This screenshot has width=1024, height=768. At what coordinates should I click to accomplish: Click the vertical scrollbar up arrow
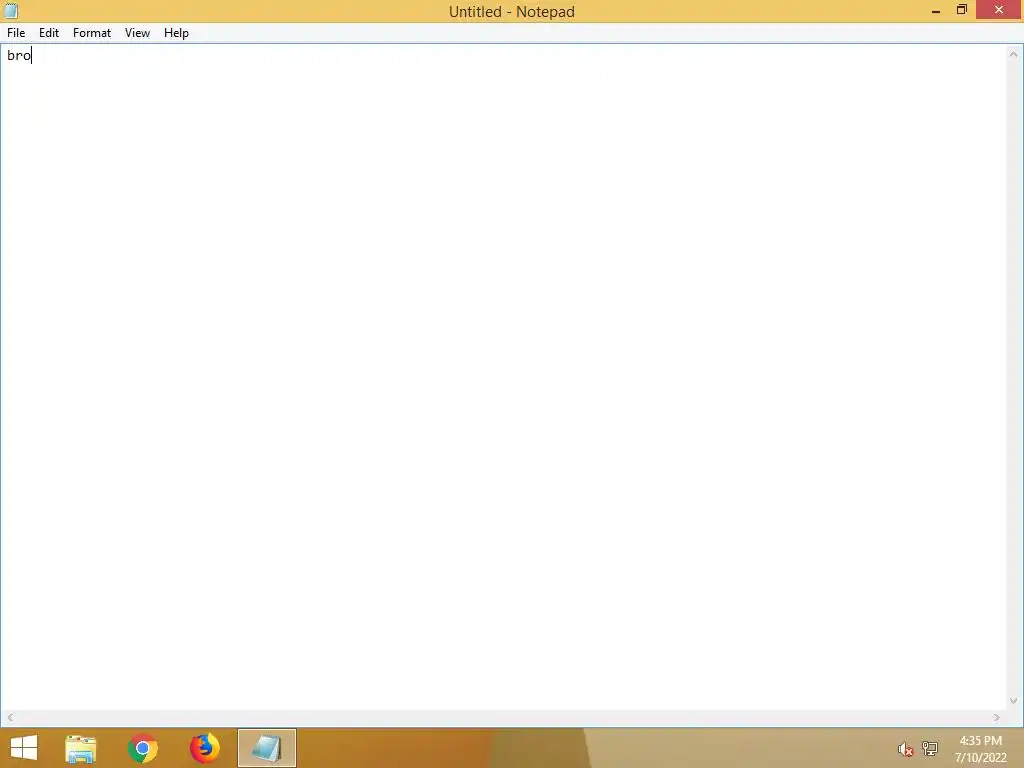[x=1013, y=55]
